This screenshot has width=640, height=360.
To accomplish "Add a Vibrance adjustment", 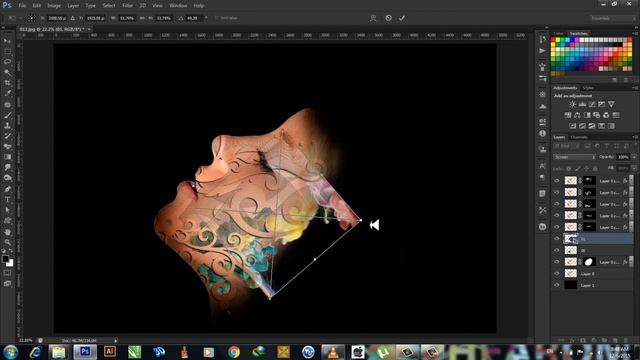I will click(x=611, y=104).
